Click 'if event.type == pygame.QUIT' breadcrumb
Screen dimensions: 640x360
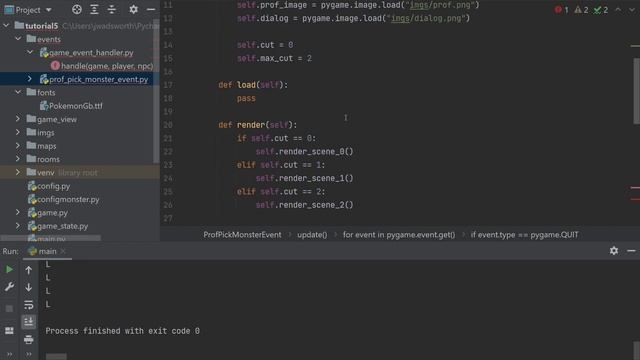pos(524,235)
